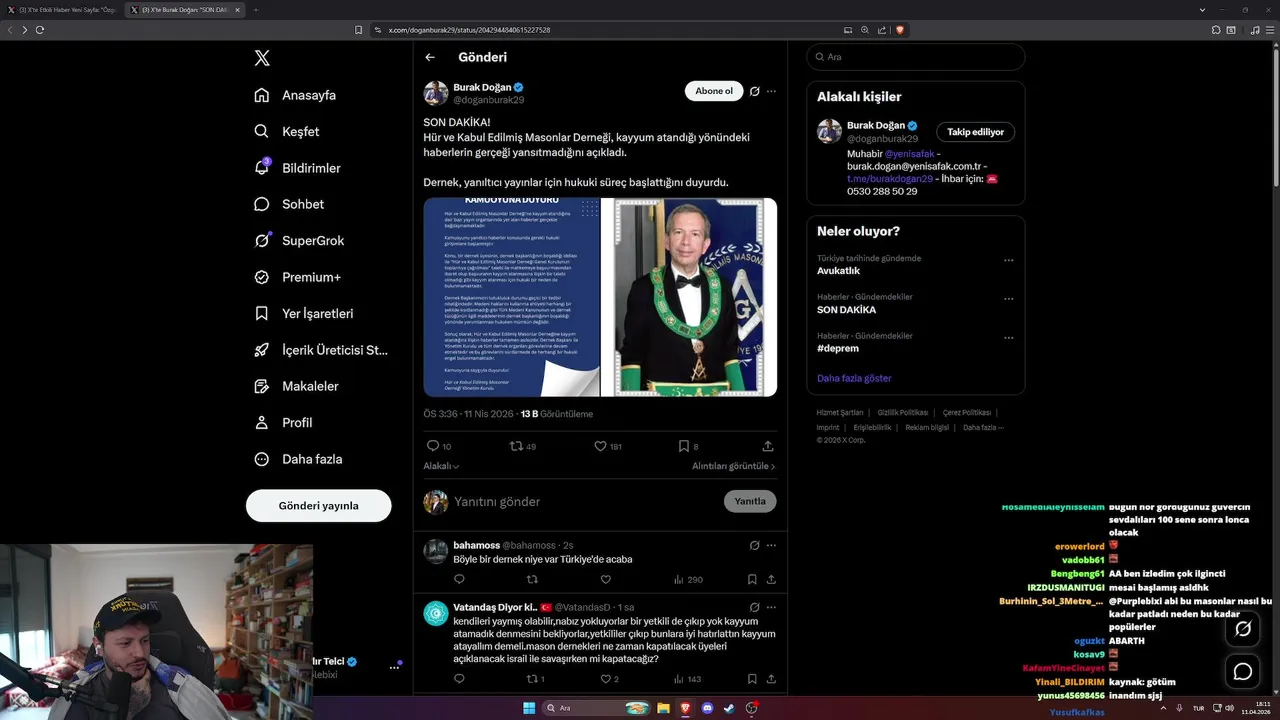
Task: Open floating Grok button at bottom right
Action: pos(1243,629)
